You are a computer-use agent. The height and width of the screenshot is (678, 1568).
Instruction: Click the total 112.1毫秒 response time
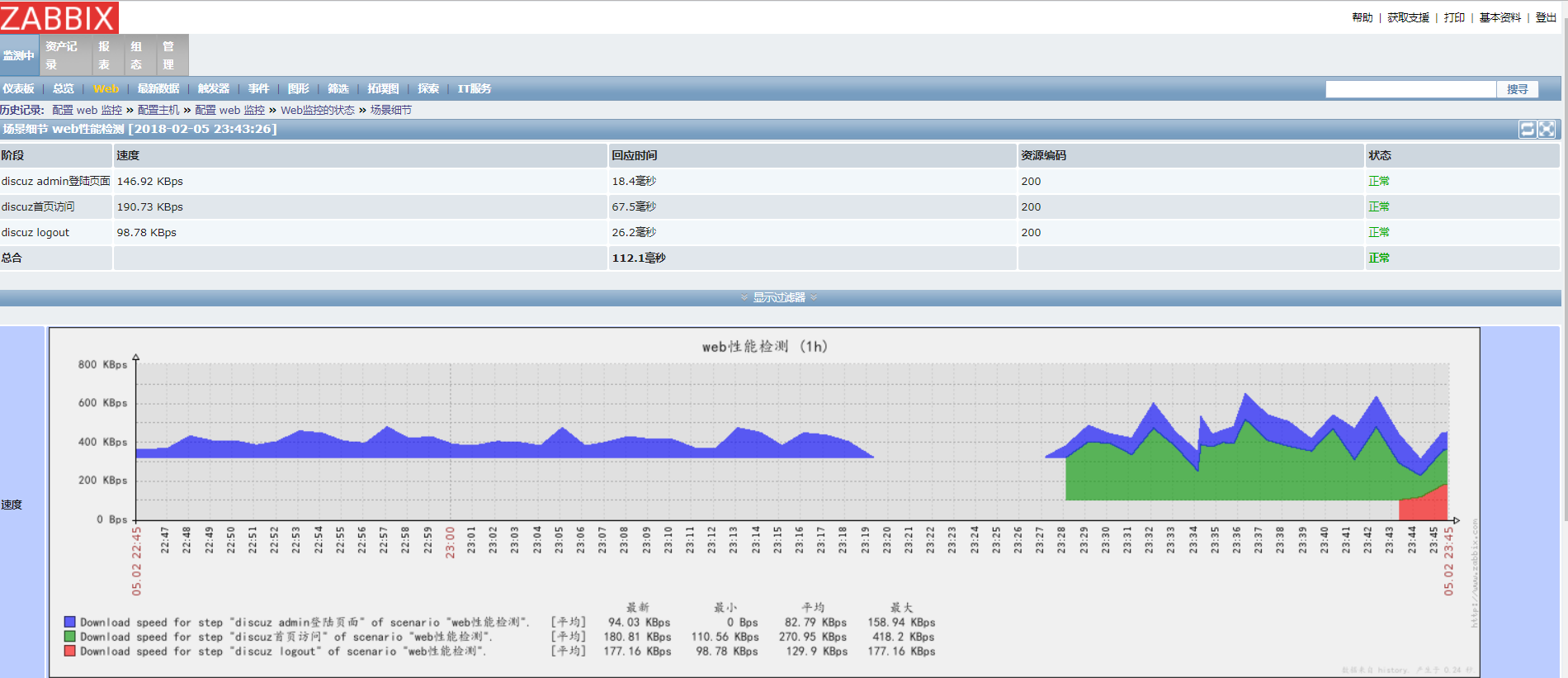click(x=639, y=258)
